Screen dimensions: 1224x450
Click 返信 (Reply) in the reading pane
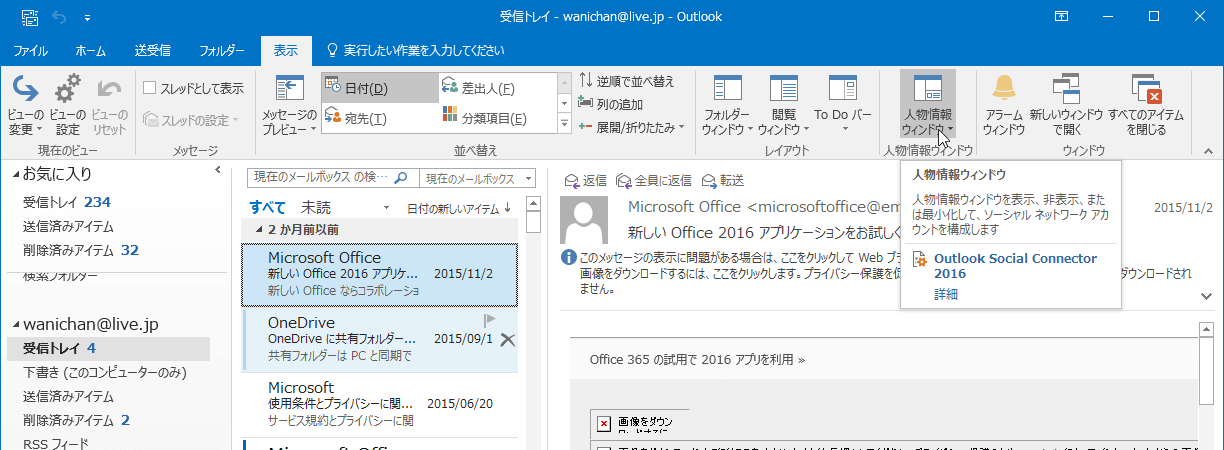coord(586,180)
